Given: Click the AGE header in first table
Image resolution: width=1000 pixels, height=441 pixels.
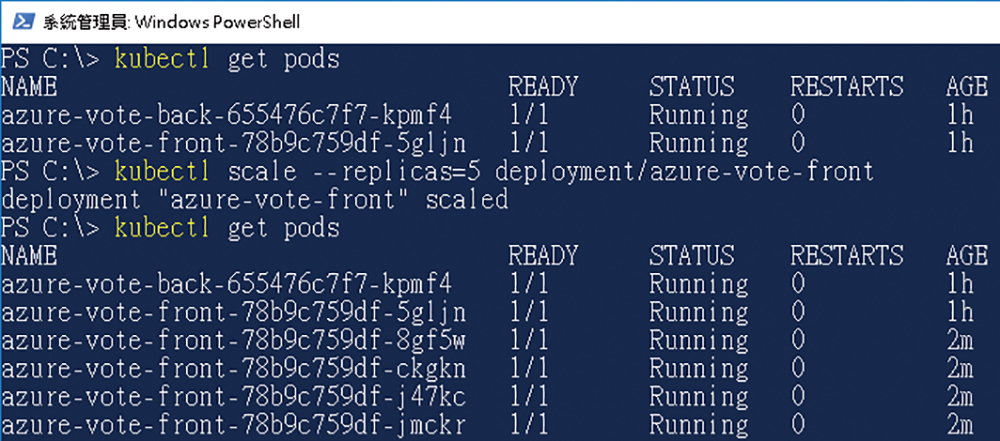Looking at the screenshot, I should click(x=967, y=87).
